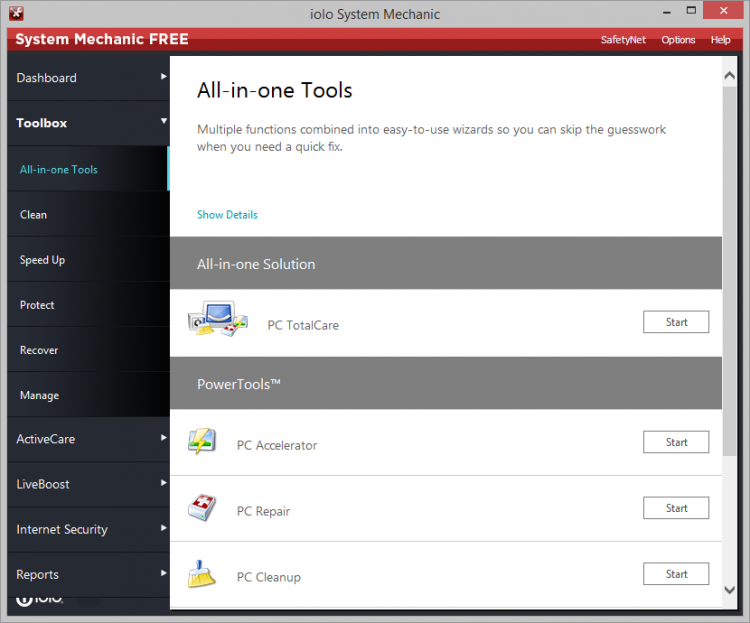Click the vertical scrollbar thumb
The width and height of the screenshot is (750, 623).
(x=729, y=271)
